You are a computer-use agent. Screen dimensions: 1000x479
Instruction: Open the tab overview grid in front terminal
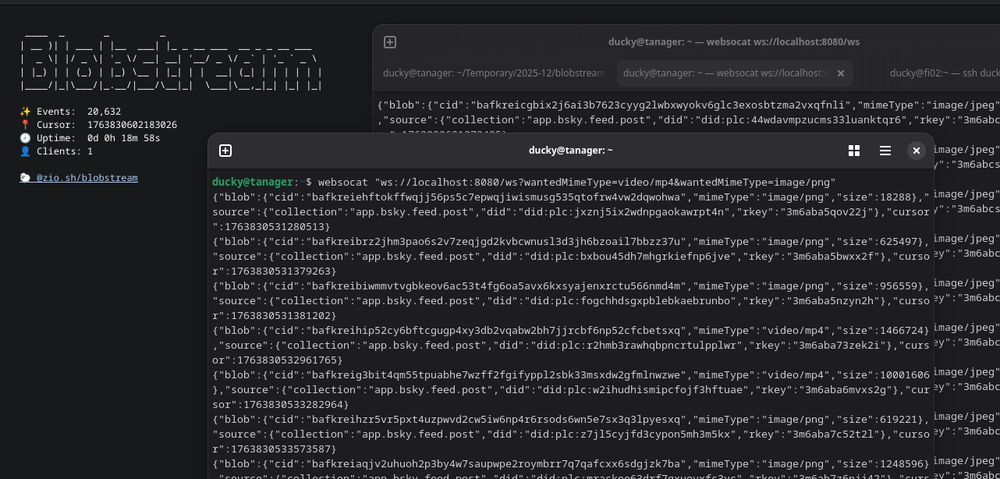[854, 151]
